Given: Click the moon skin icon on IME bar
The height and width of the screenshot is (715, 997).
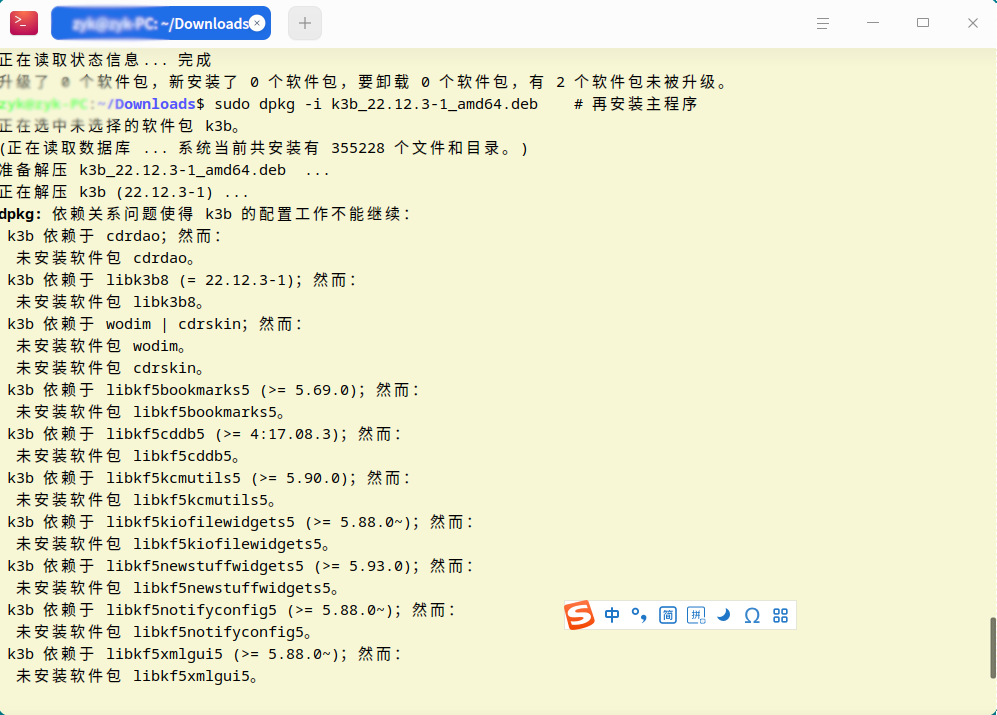Looking at the screenshot, I should [724, 615].
